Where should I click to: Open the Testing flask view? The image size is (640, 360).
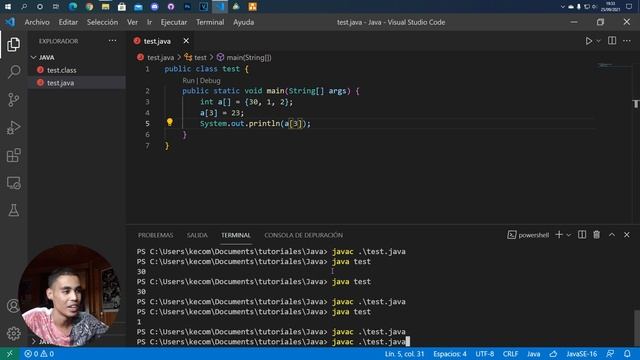pyautogui.click(x=13, y=210)
